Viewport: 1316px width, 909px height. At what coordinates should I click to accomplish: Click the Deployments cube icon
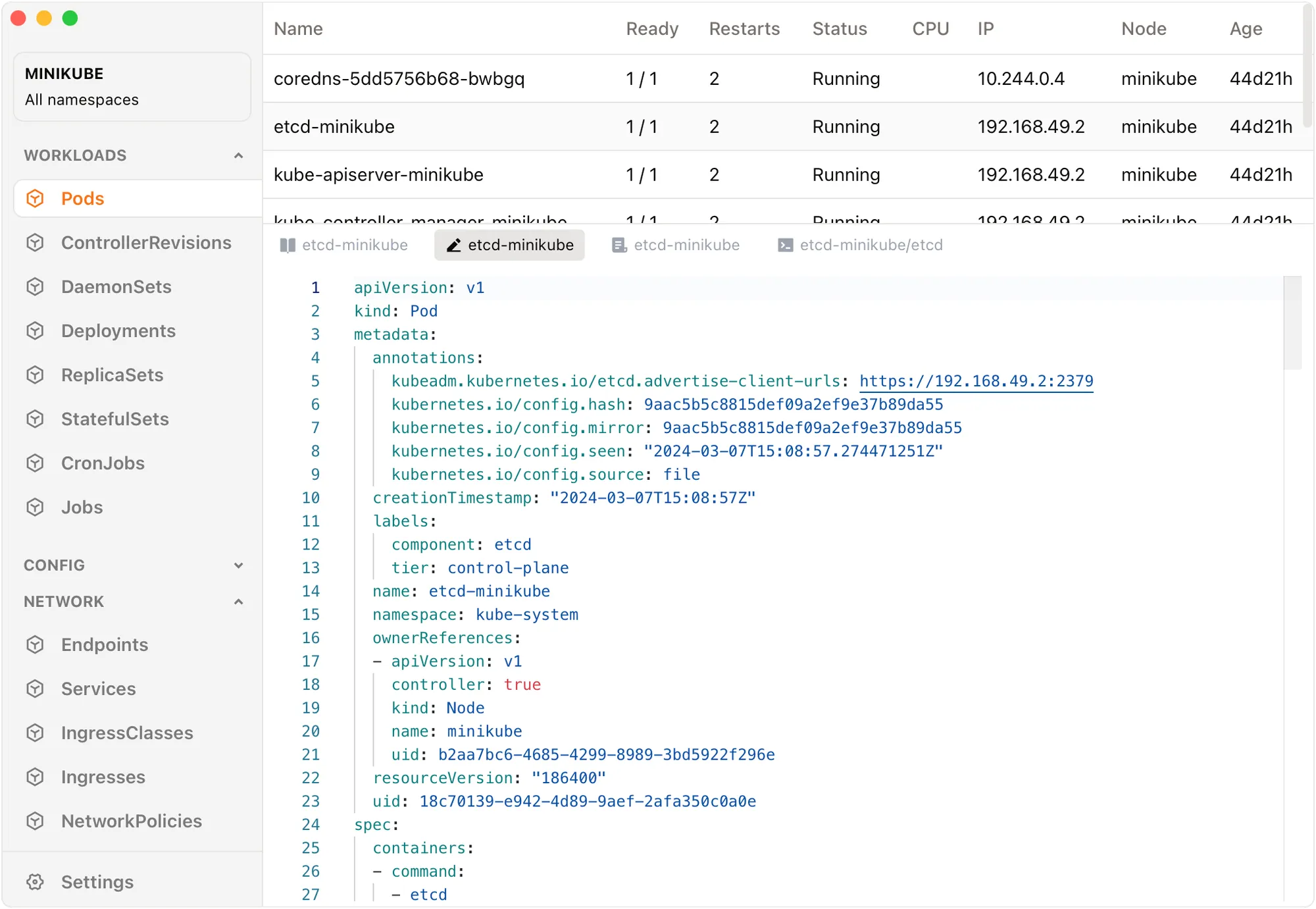(35, 330)
